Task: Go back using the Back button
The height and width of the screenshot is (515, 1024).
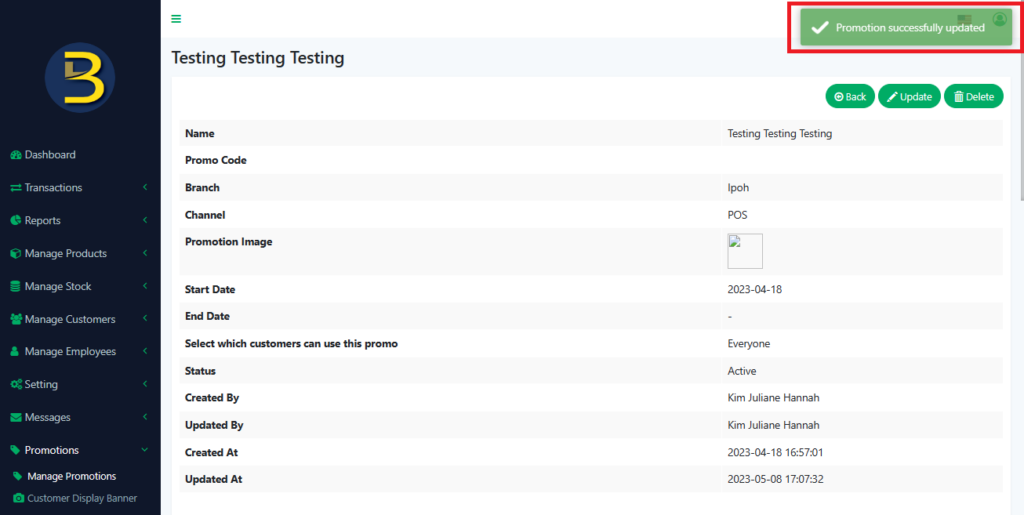Action: [x=850, y=97]
